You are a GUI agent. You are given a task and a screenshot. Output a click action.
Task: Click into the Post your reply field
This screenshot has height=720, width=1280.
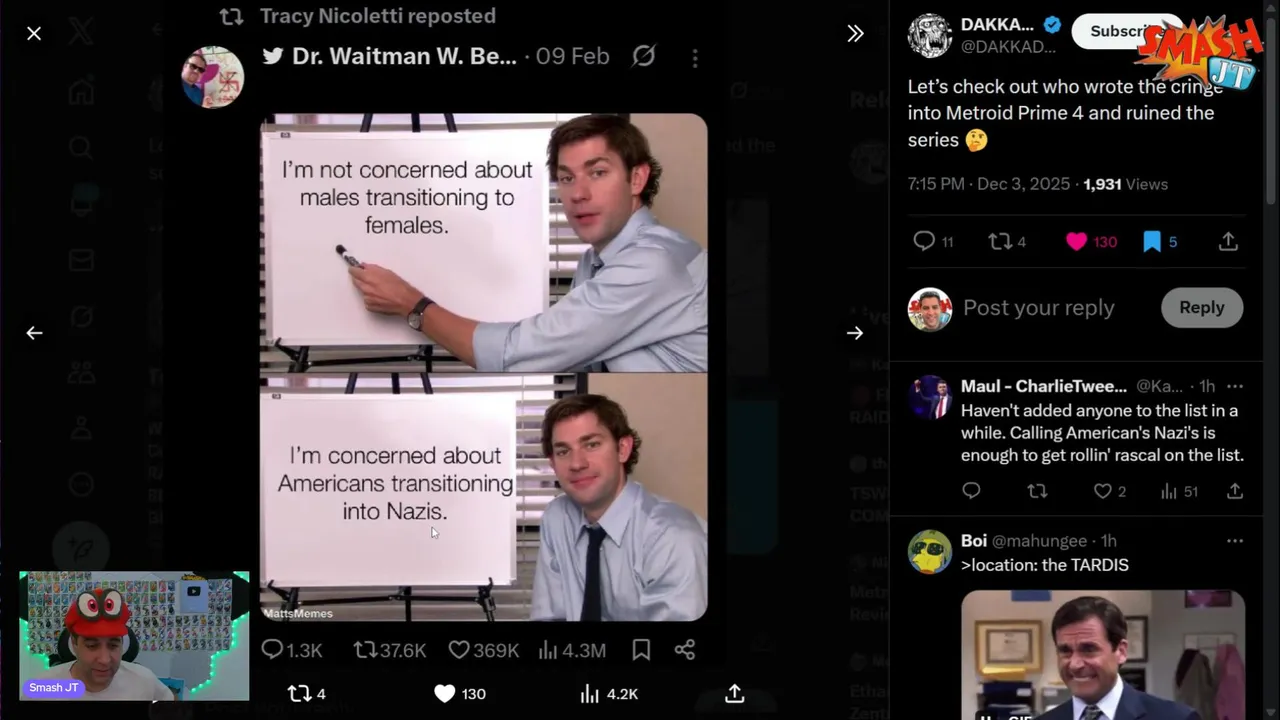pyautogui.click(x=1039, y=308)
